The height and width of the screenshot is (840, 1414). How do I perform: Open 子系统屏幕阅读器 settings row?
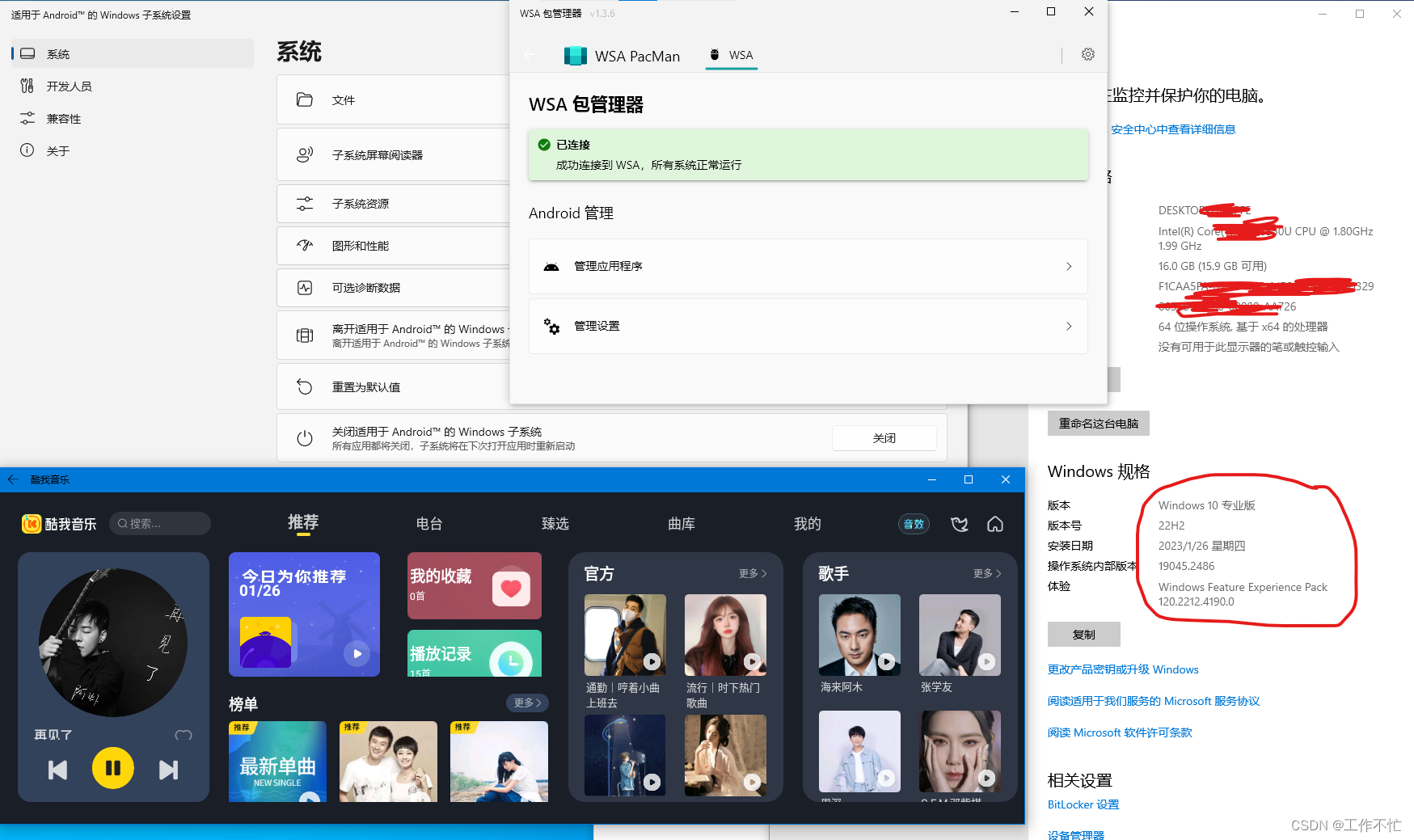coord(394,154)
